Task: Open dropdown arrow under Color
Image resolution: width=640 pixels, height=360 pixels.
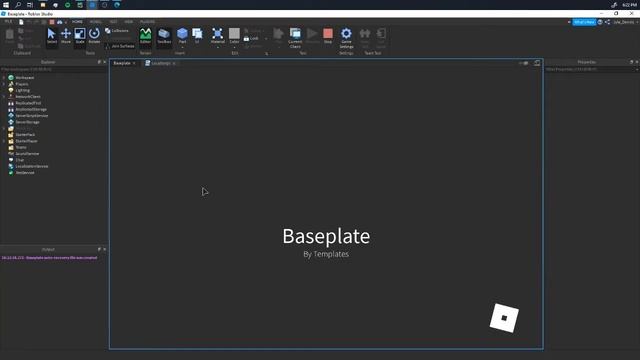Action: (234, 47)
